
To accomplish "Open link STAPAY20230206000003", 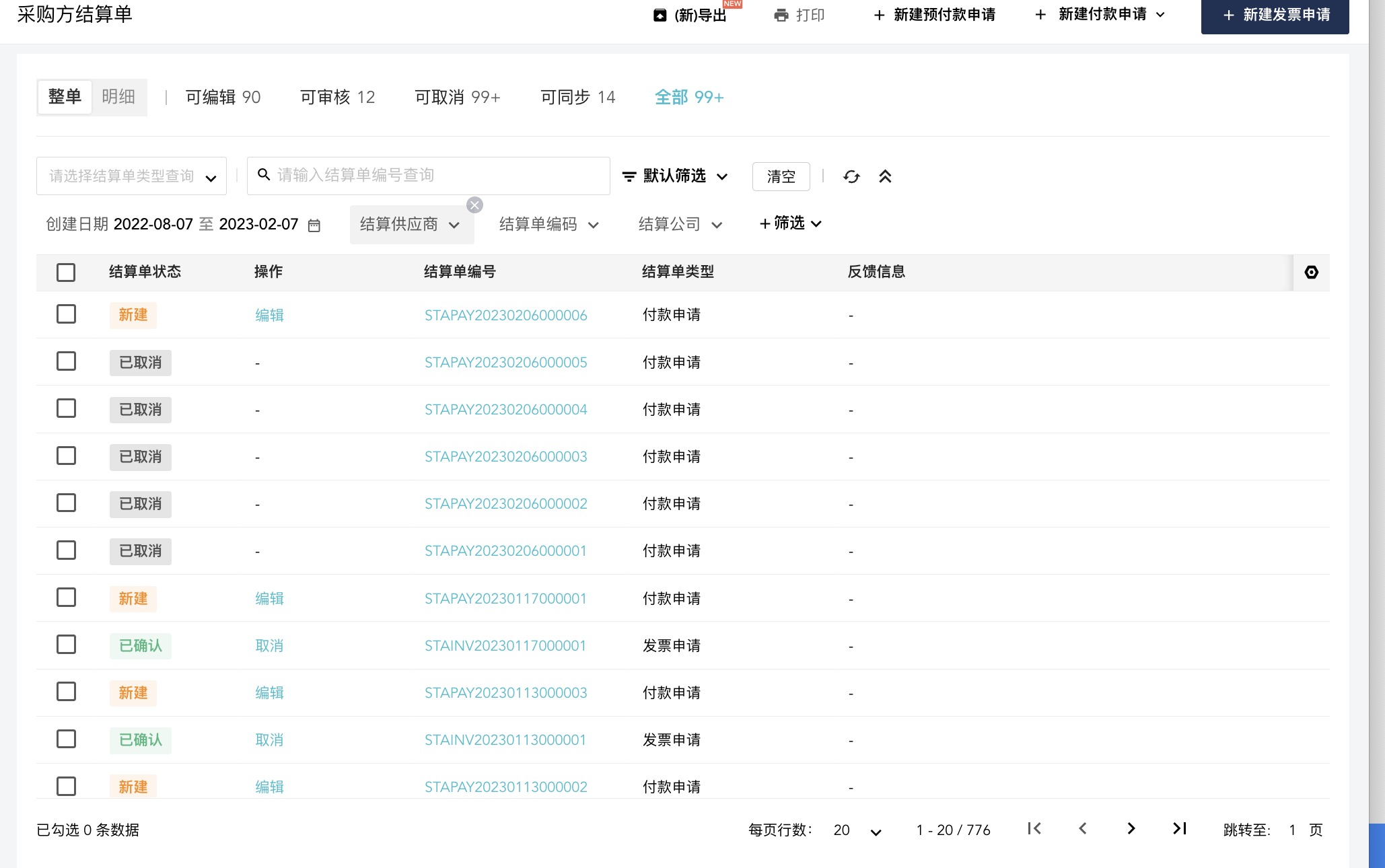I will pyautogui.click(x=505, y=456).
